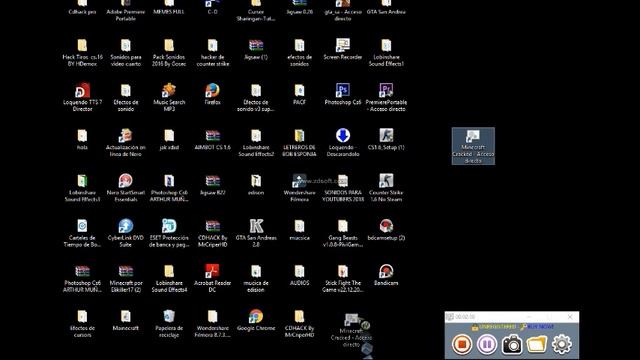Image resolution: width=640 pixels, height=360 pixels.
Task: Click the Unregistered link in recorder
Action: 497,327
